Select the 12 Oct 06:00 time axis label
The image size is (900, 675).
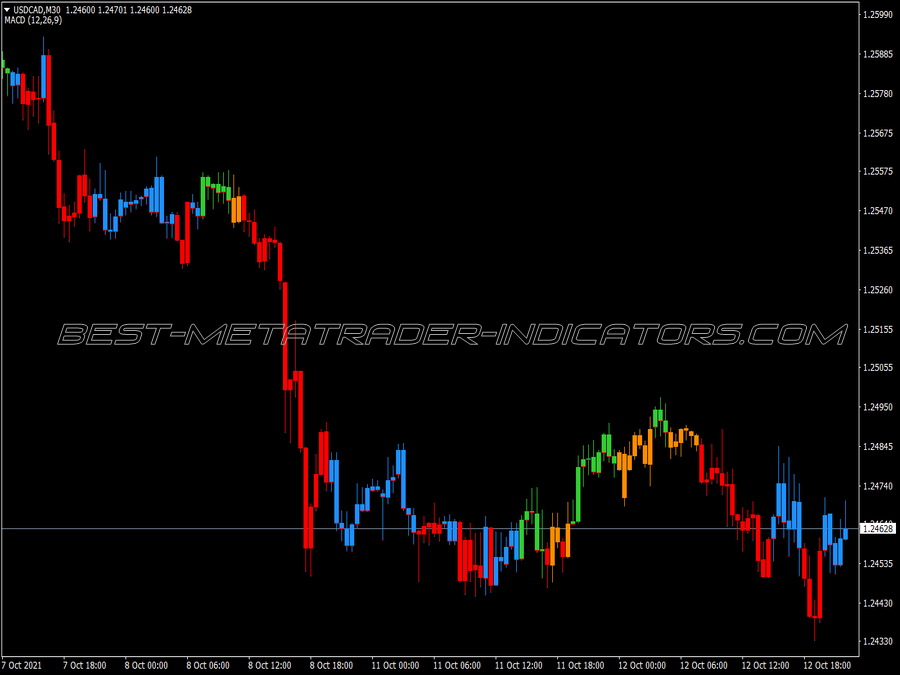click(704, 666)
